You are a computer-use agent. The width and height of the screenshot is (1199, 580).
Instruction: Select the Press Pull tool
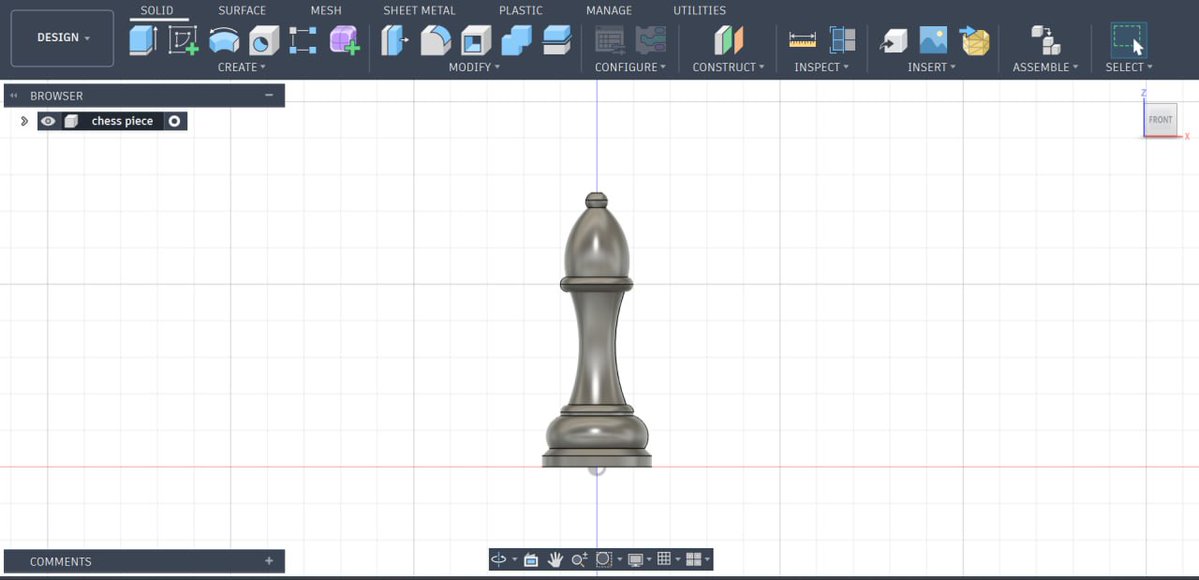pyautogui.click(x=395, y=40)
